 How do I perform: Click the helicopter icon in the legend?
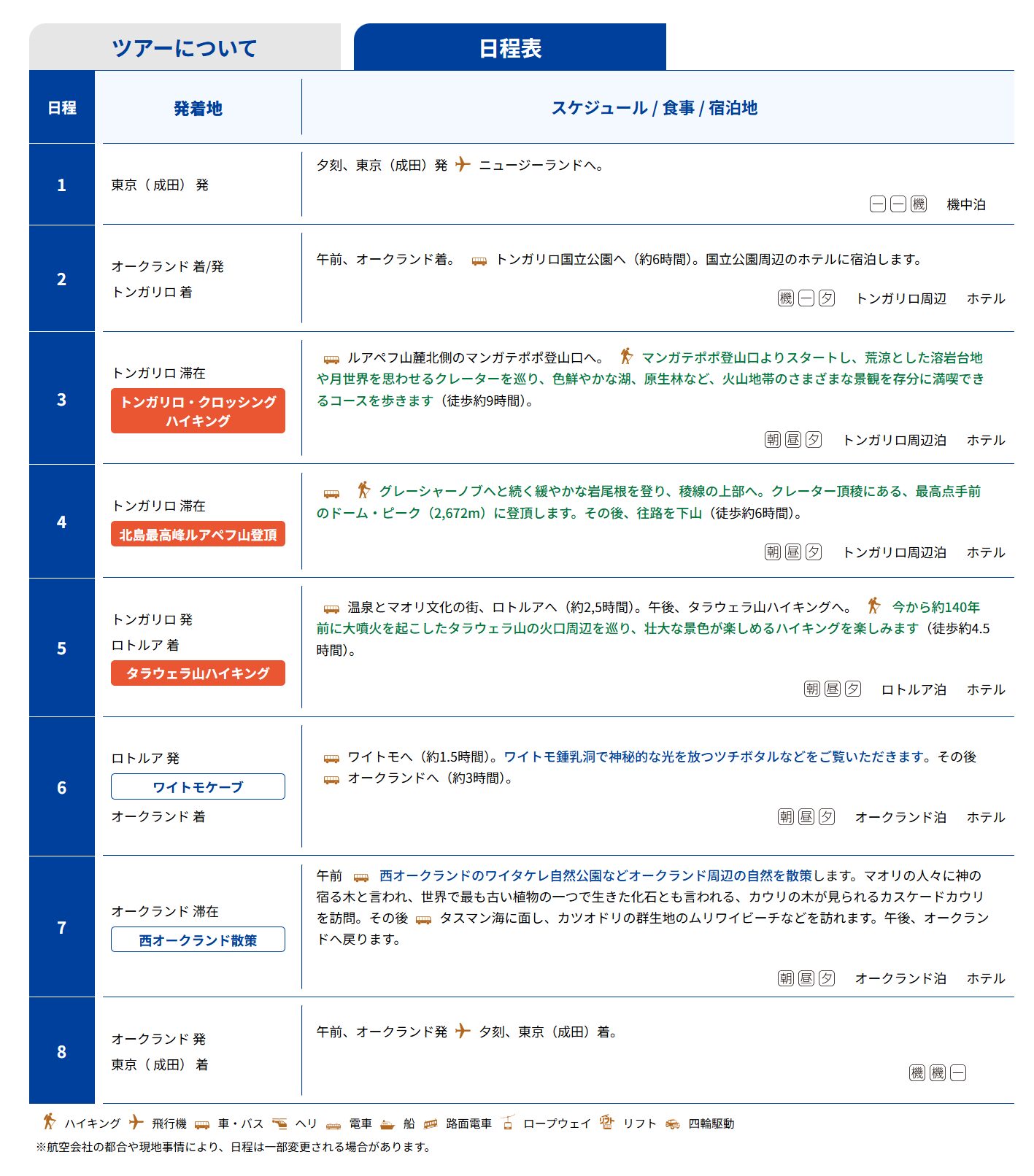point(279,1123)
